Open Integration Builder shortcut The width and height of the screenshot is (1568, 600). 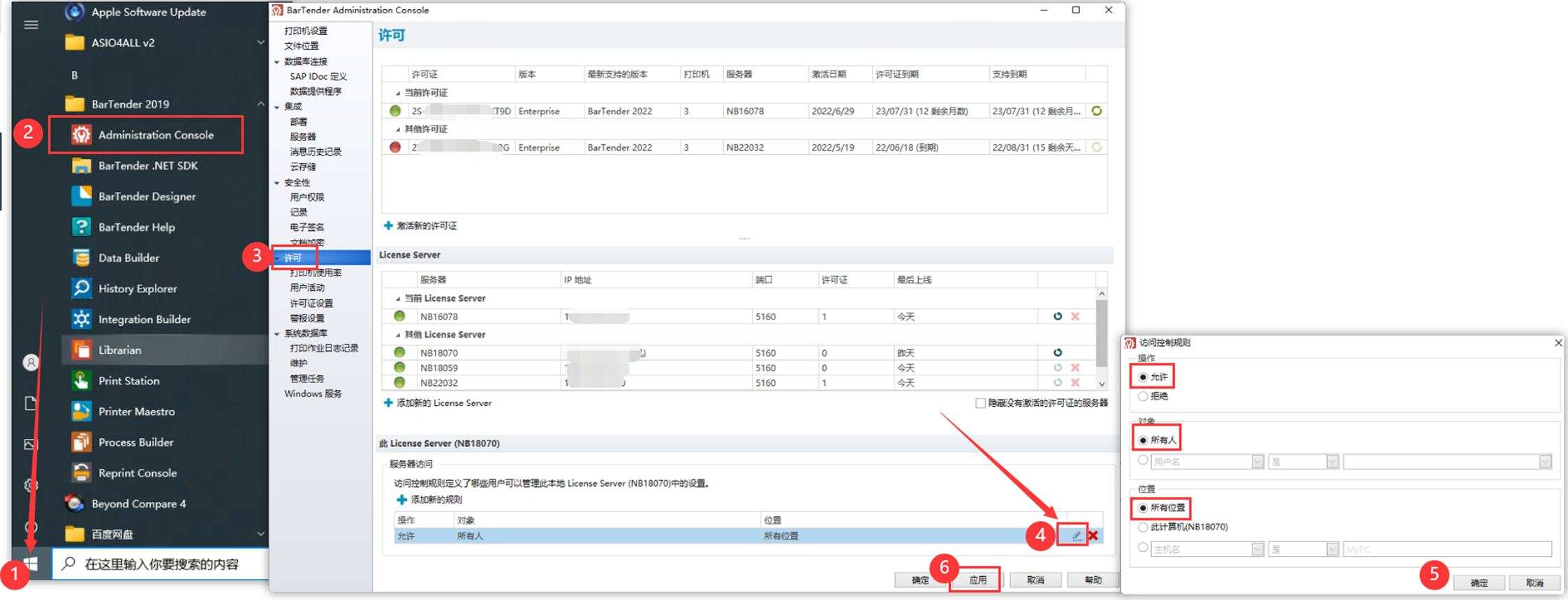pos(144,320)
